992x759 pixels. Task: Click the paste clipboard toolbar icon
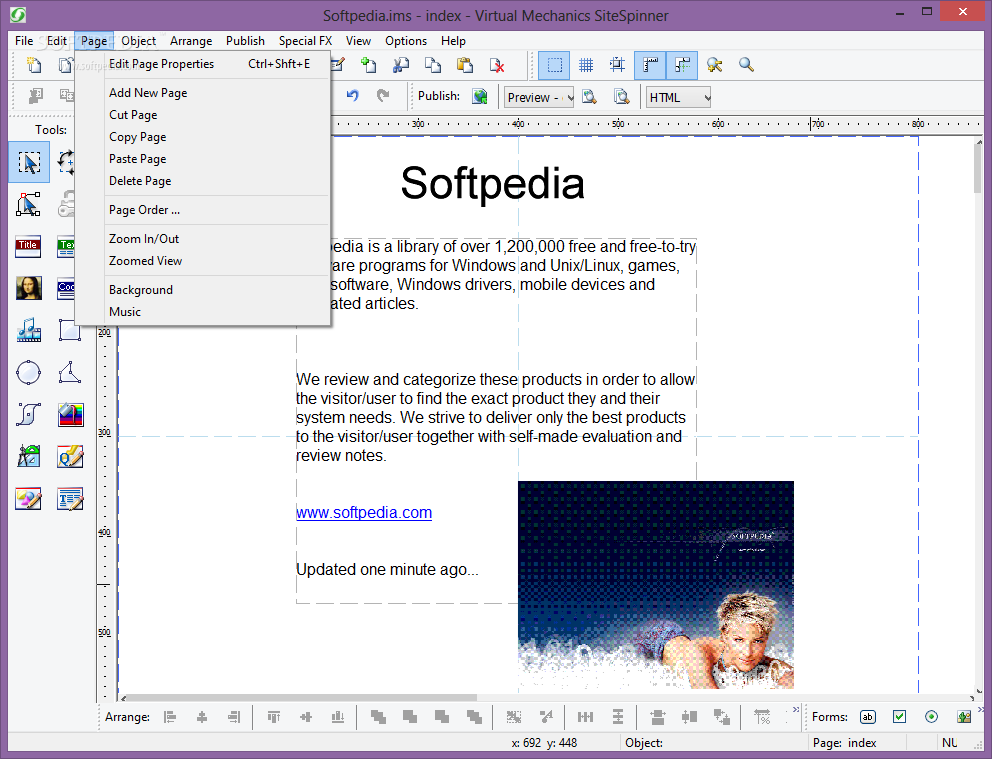[466, 65]
